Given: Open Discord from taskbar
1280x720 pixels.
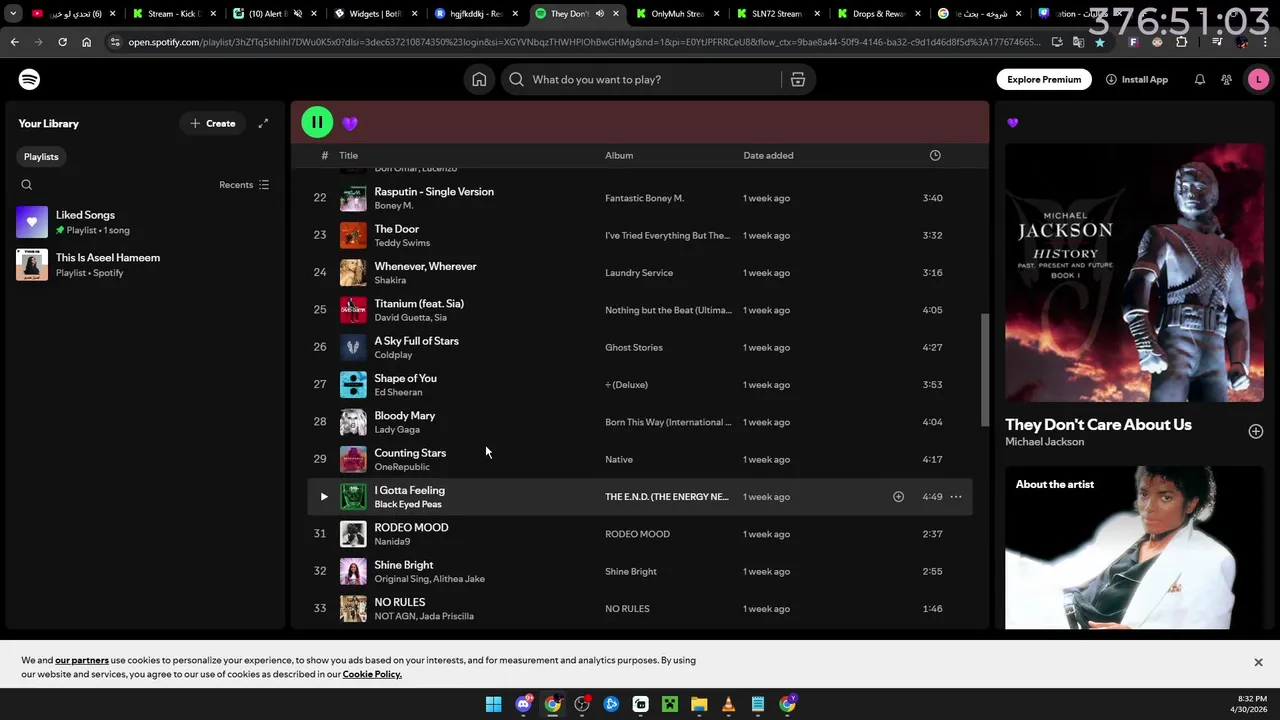Looking at the screenshot, I should tap(523, 704).
